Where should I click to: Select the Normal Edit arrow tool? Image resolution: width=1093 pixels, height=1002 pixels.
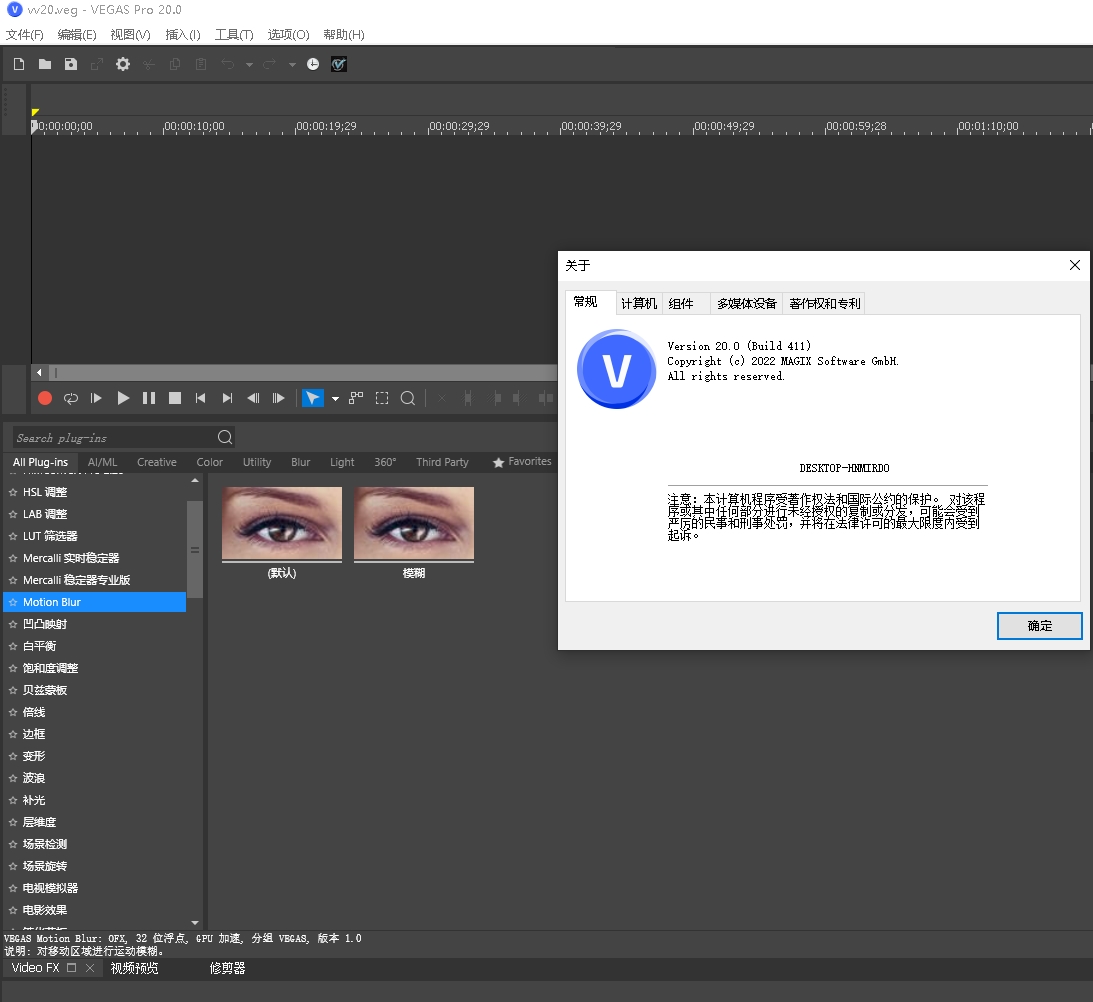tap(312, 398)
